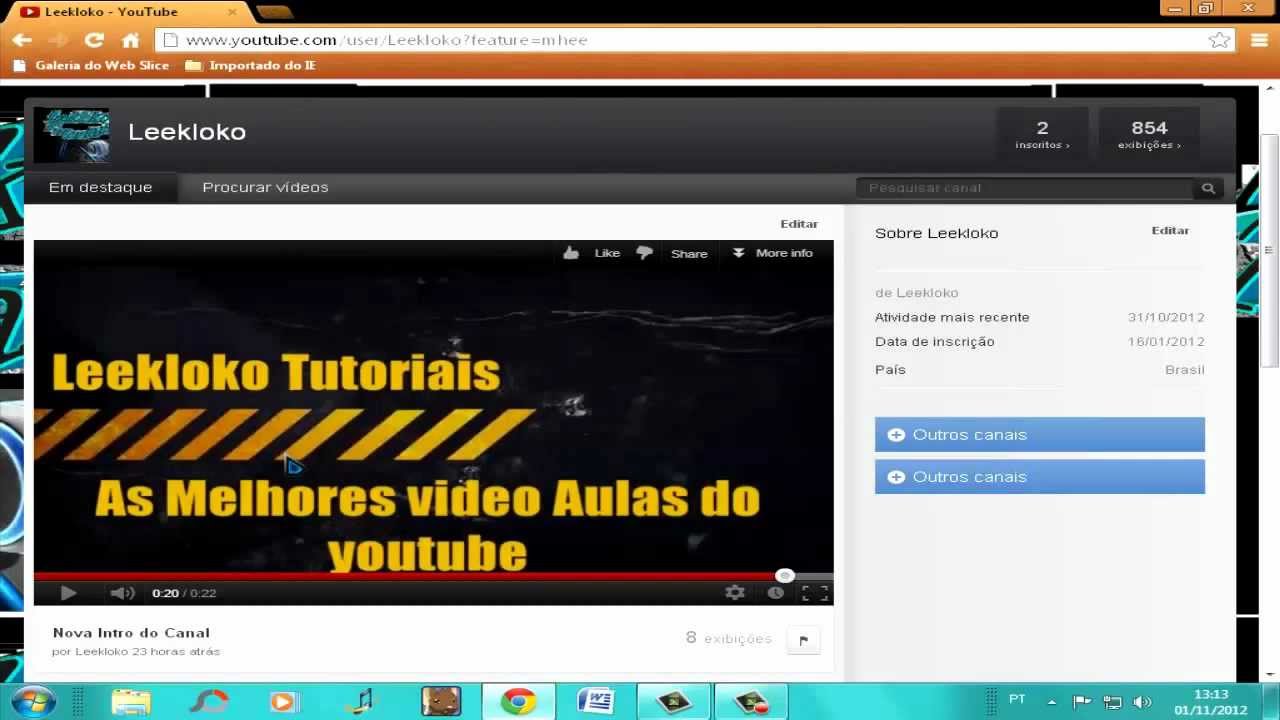Show hidden tray icons arrow
1280x720 pixels.
[x=1051, y=702]
